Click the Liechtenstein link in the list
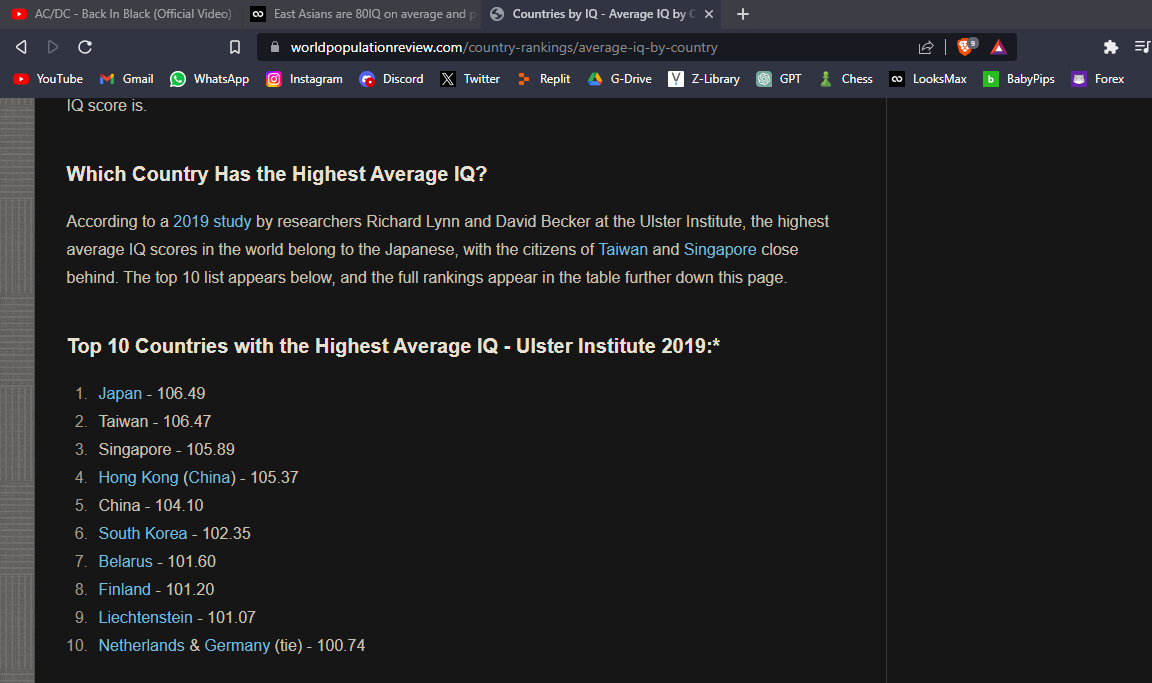1152x683 pixels. [145, 617]
